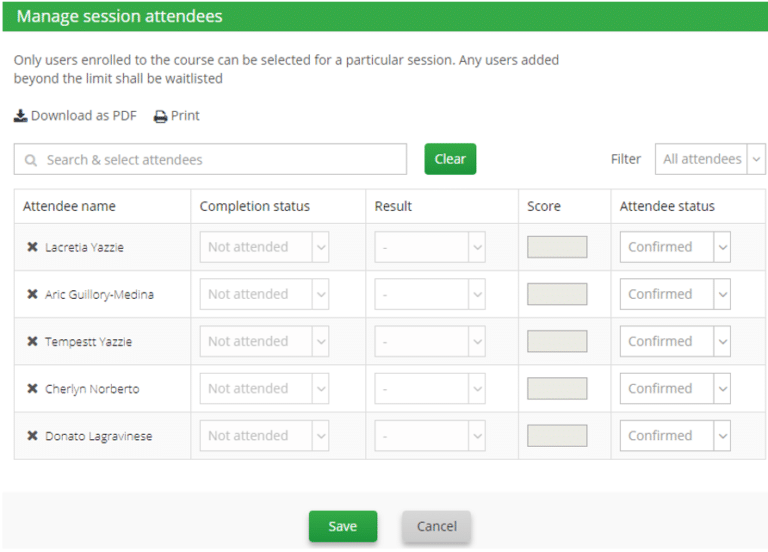Select Score box for Cherlyn Norberto
Screen dimensions: 768x552
[557, 389]
